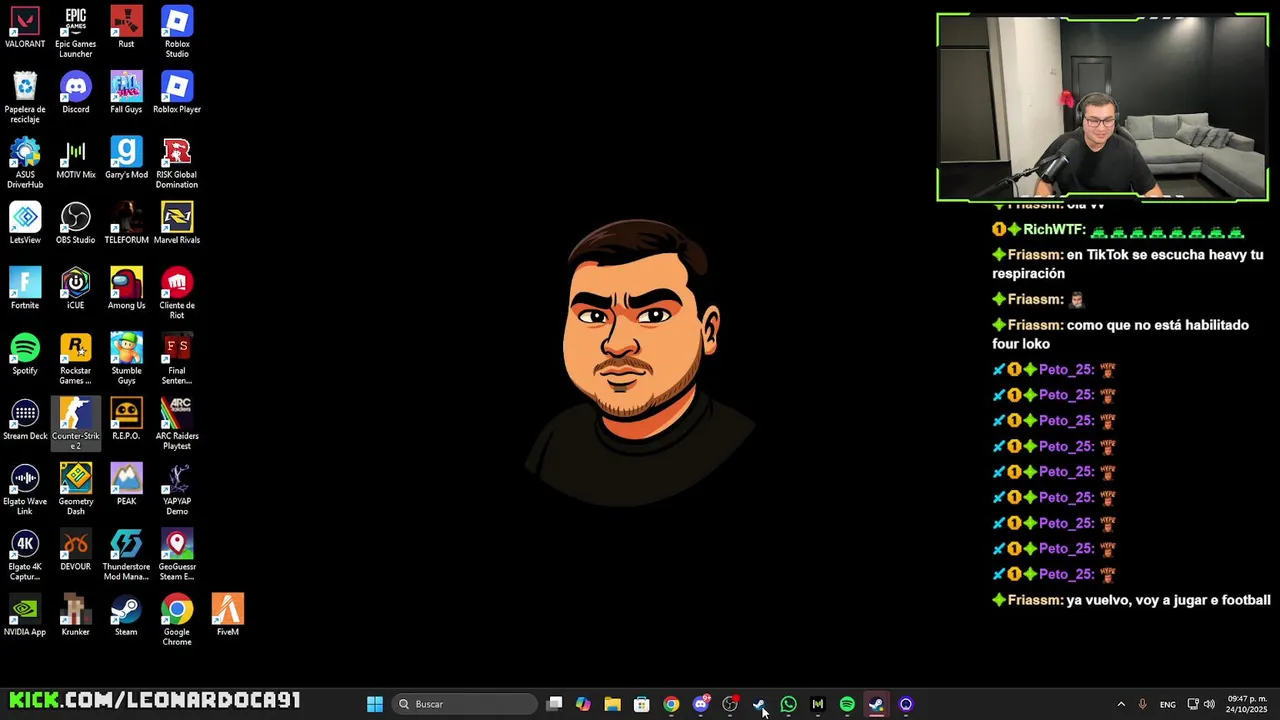Open File Explorer from the taskbar
The height and width of the screenshot is (720, 1280).
coord(613,704)
